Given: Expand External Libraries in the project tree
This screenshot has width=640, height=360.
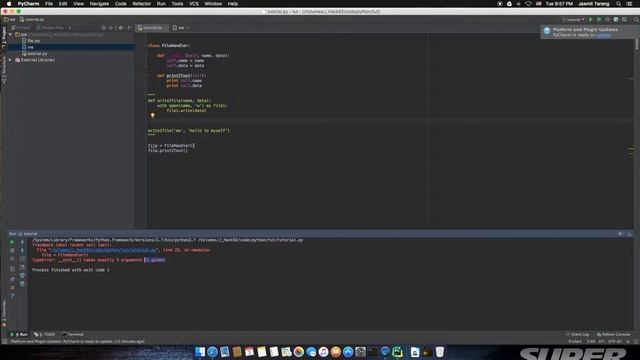Looking at the screenshot, I should point(10,60).
